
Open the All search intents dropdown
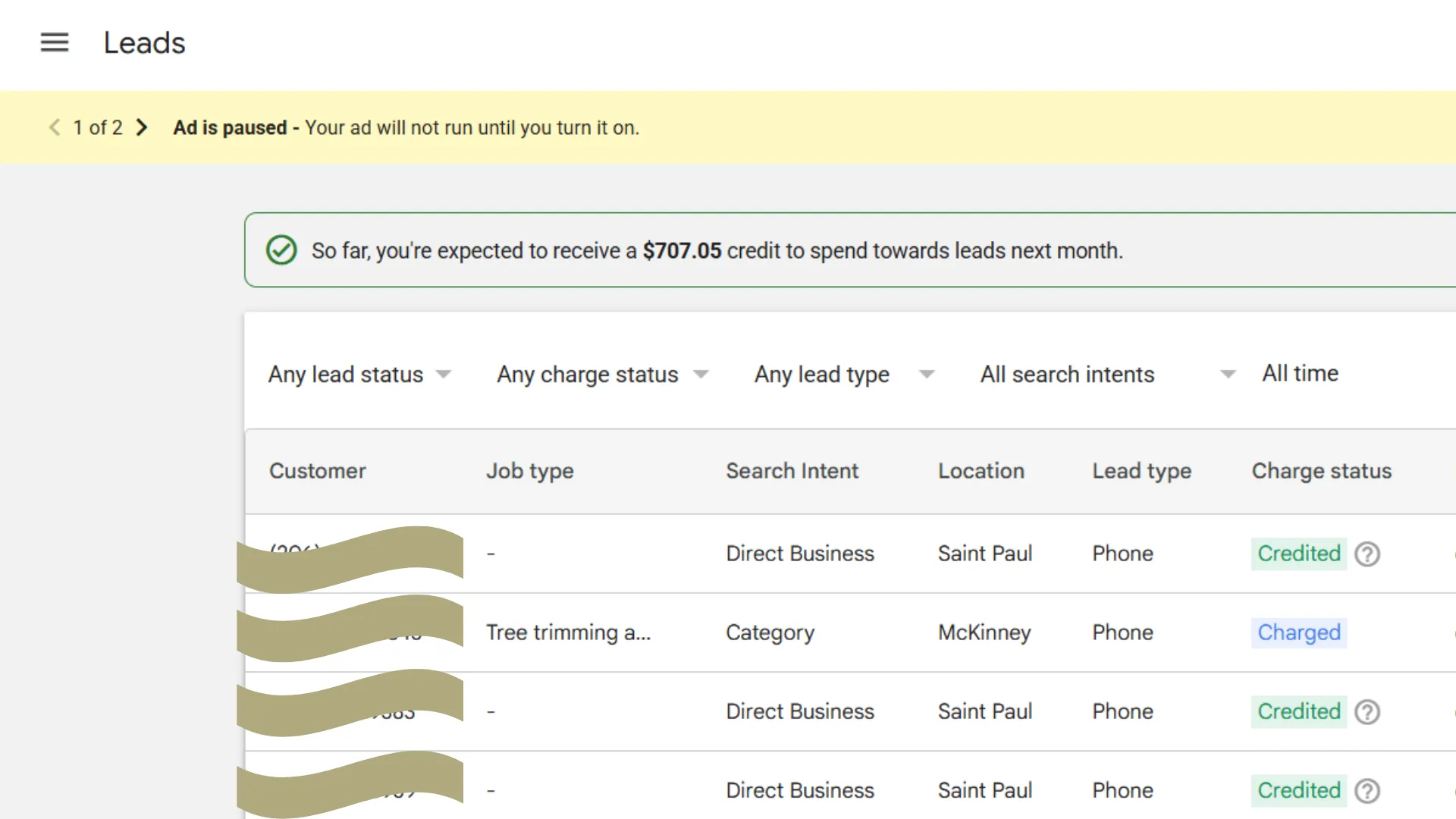coord(1108,374)
